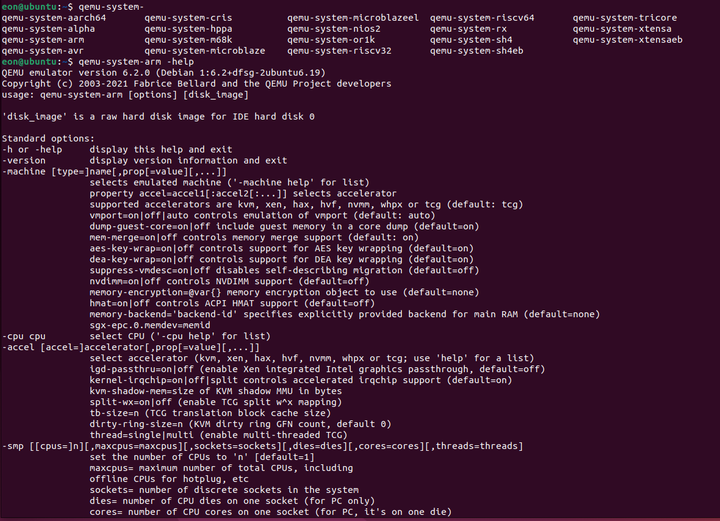Click the -version option line
The width and height of the screenshot is (720, 521).
coord(144,161)
